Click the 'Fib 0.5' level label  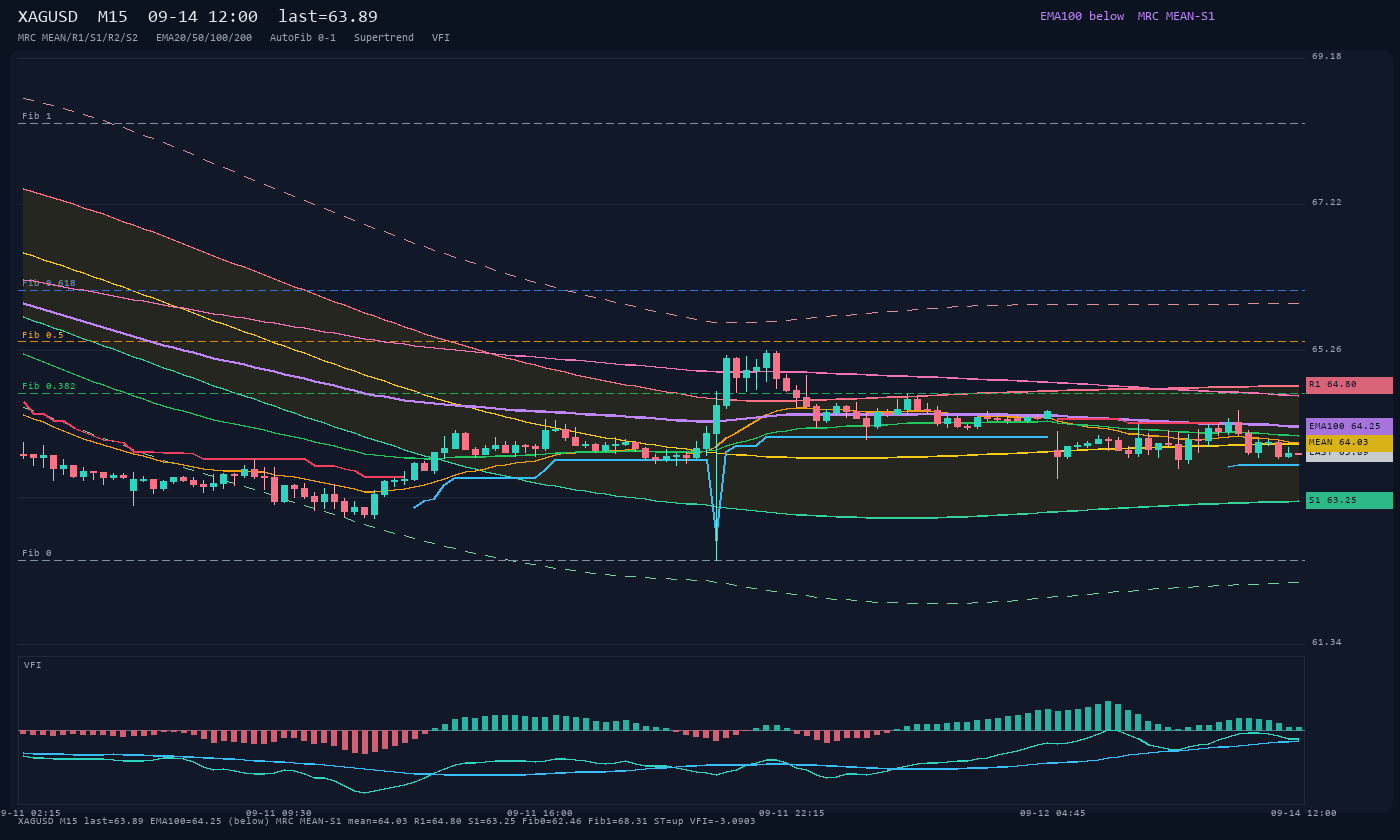point(43,335)
